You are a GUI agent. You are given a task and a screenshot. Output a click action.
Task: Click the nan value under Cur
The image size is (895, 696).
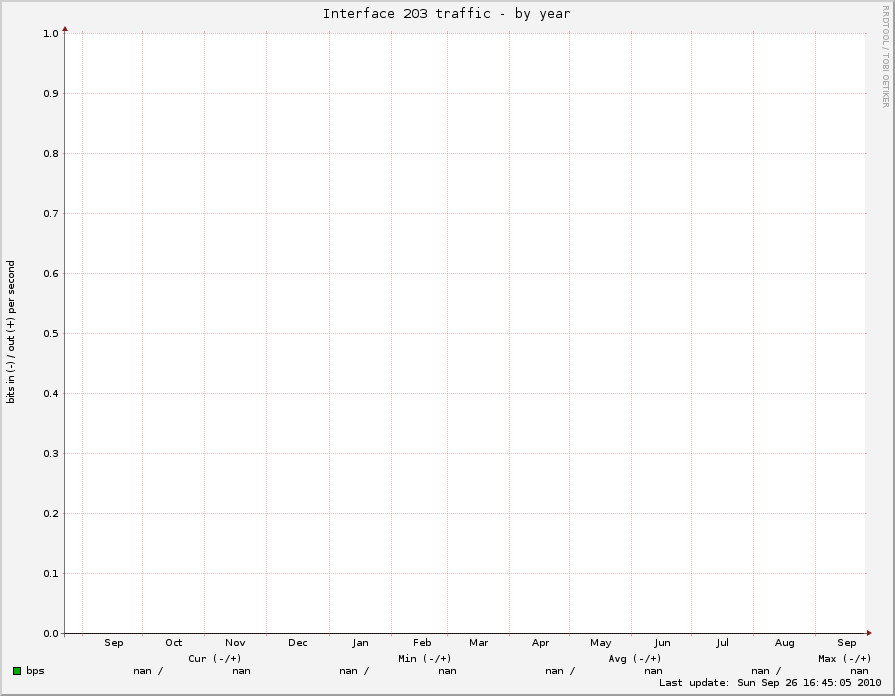(x=240, y=671)
